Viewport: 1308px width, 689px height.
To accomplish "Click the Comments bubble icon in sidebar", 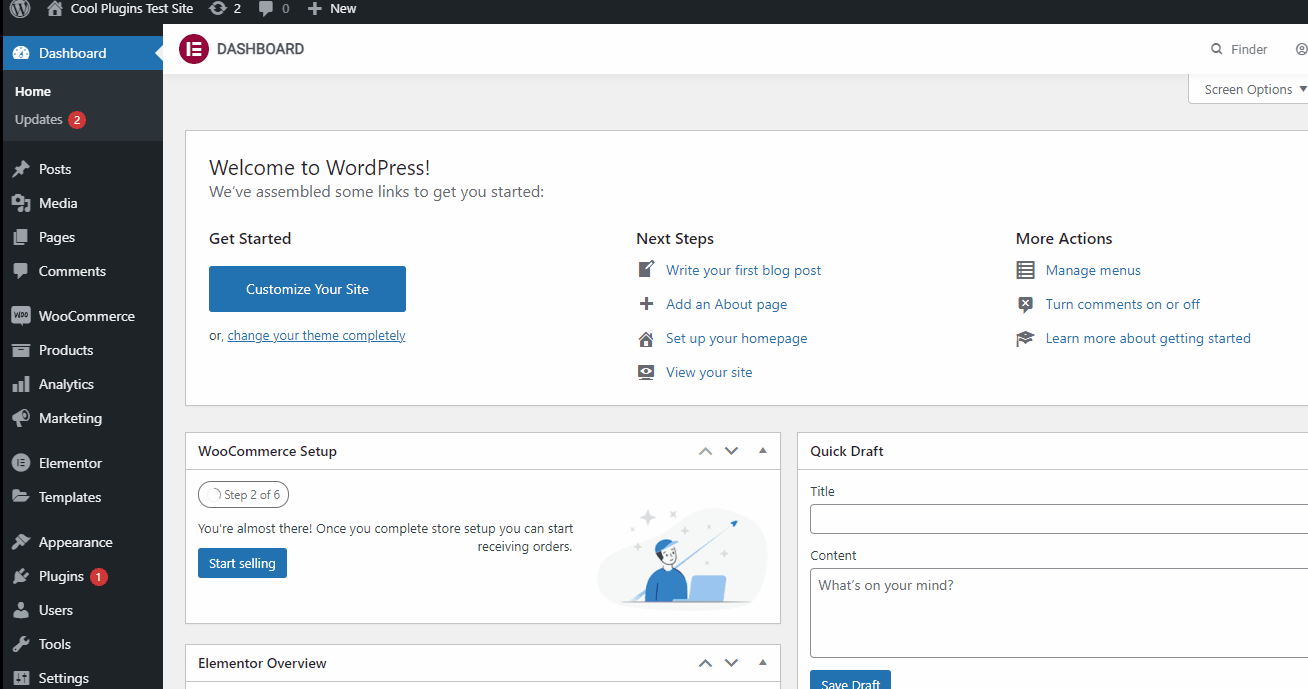I will click(21, 271).
